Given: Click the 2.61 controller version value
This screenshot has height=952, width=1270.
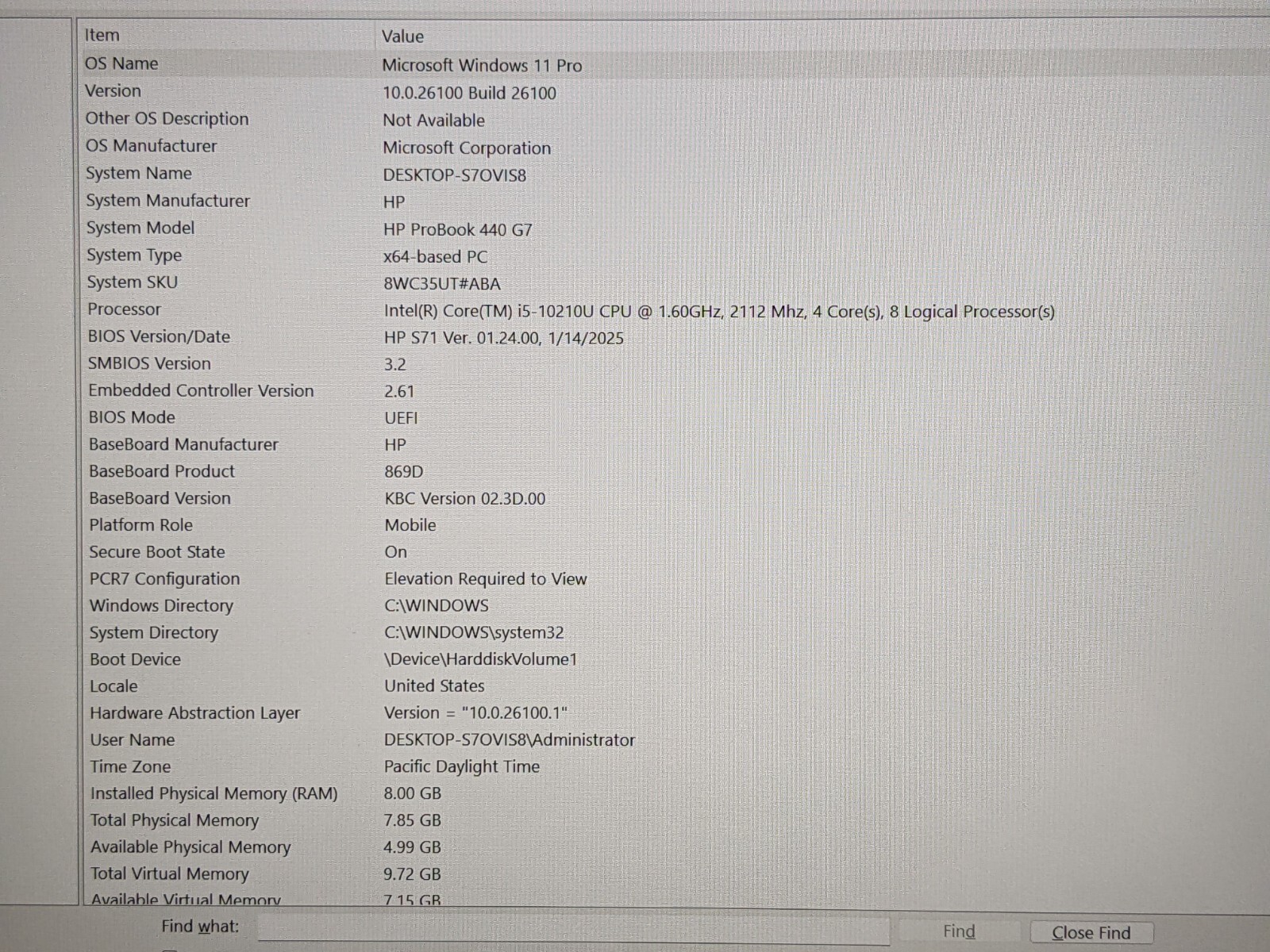Looking at the screenshot, I should (x=399, y=392).
